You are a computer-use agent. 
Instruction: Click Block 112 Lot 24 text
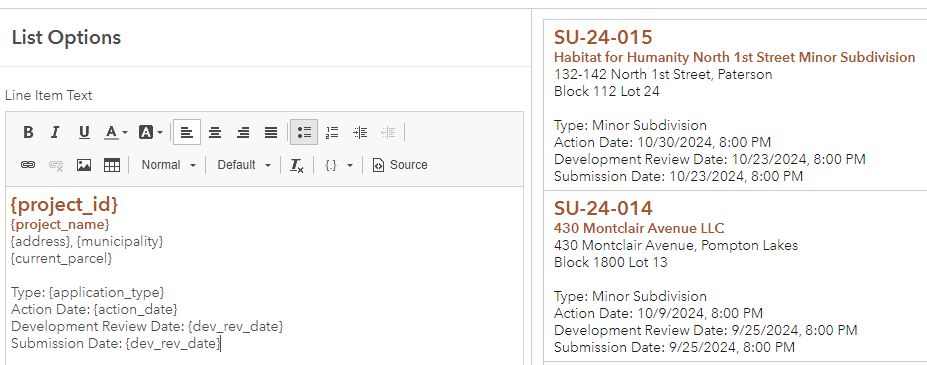click(607, 91)
